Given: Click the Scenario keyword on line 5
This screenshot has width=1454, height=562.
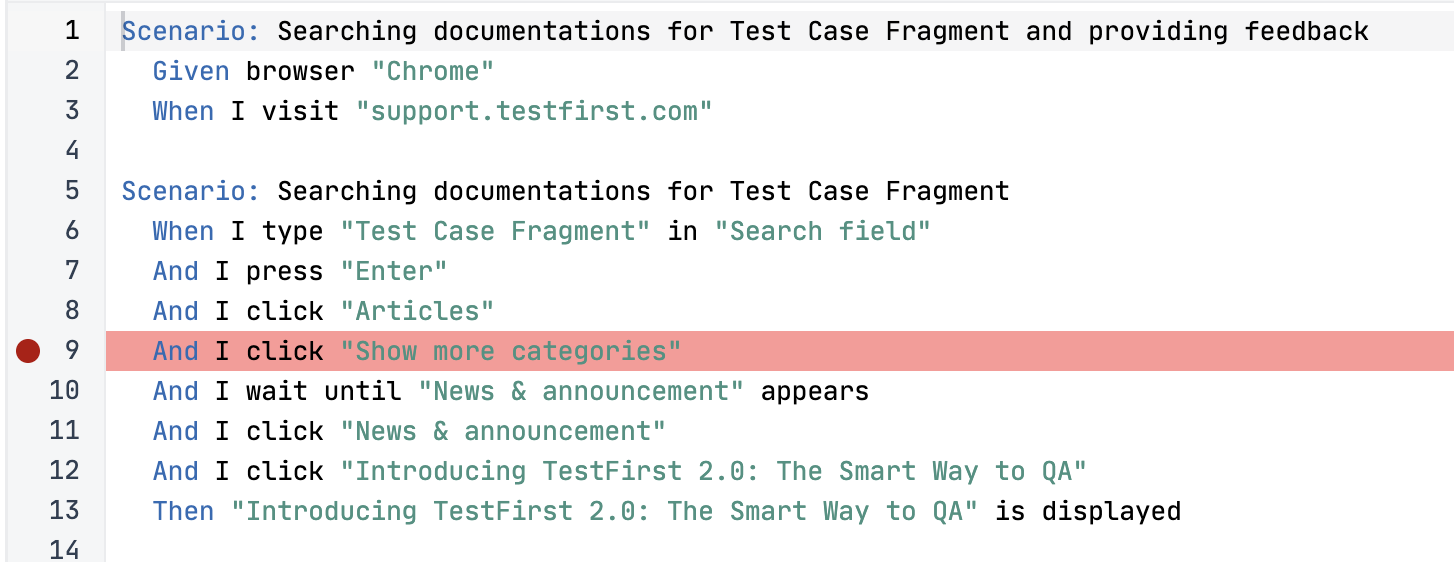Looking at the screenshot, I should pyautogui.click(x=191, y=191).
